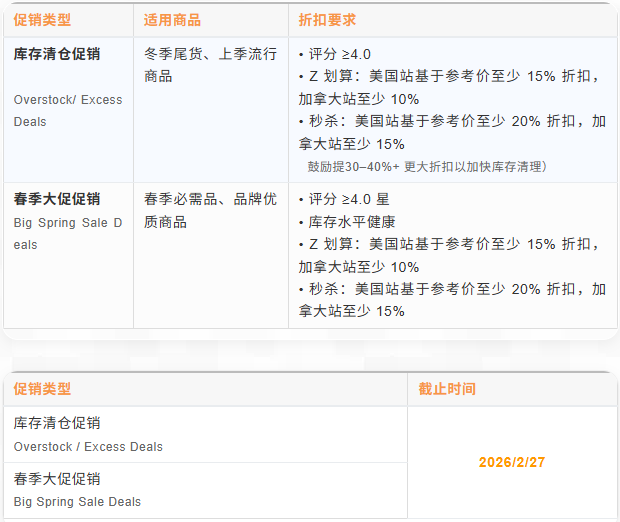This screenshot has width=620, height=522.
Task: Select the 冬季尾货、上季流行商品 cell
Action: [210, 64]
